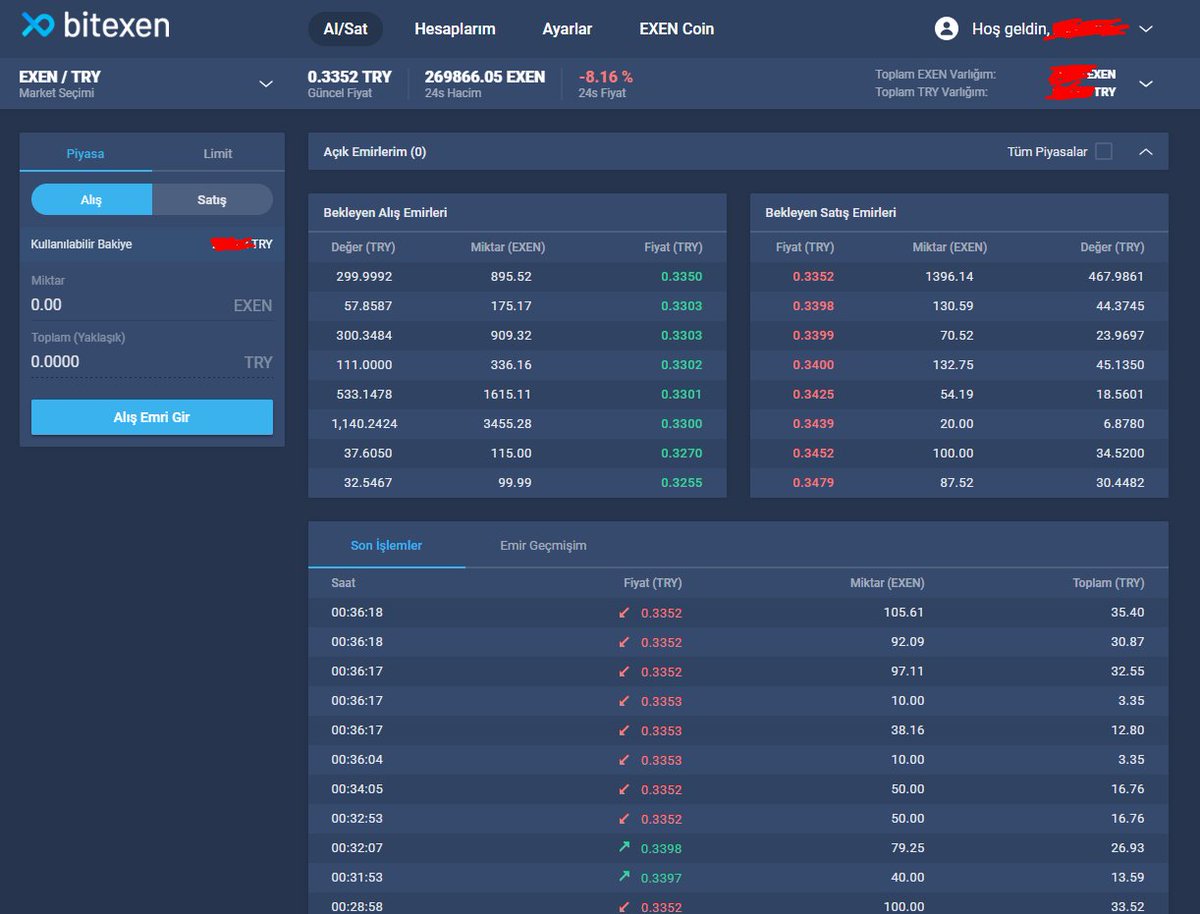Click the down arrow on the 38.16 trade
The width and height of the screenshot is (1200, 914).
(623, 730)
